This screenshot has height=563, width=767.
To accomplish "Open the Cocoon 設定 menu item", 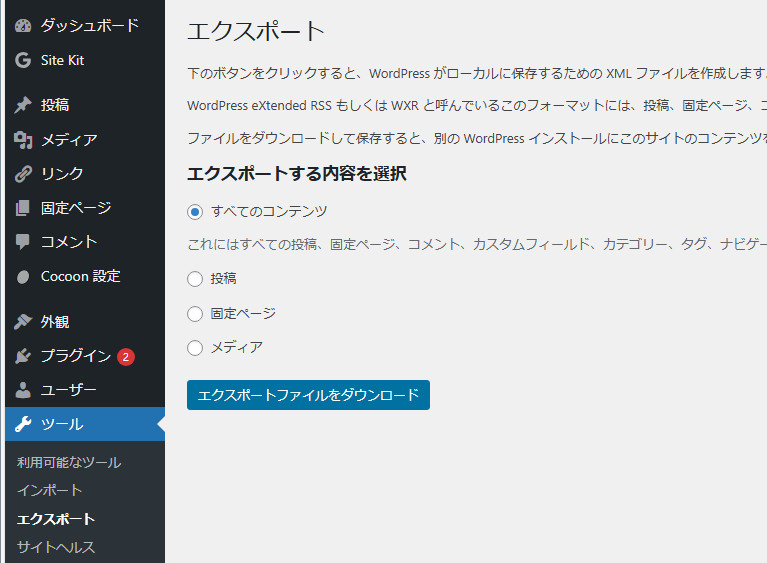I will click(80, 276).
